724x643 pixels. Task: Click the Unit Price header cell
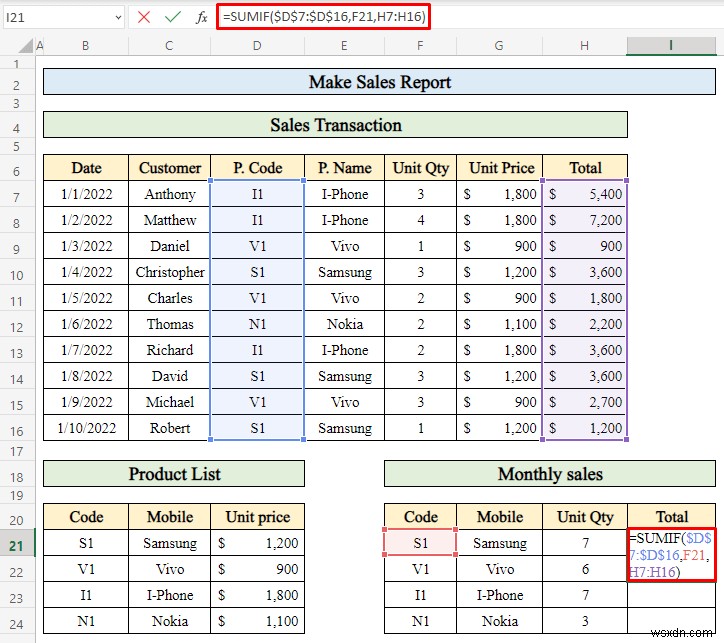501,168
